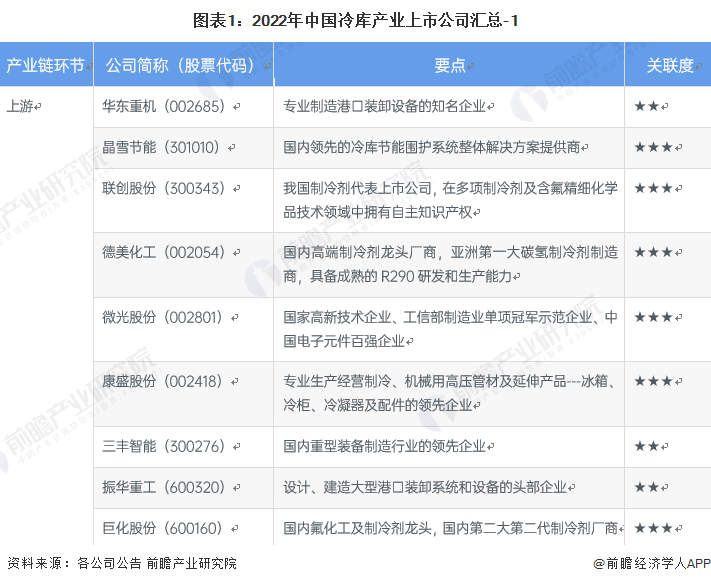711x584 pixels.
Task: Click the @前瞻经济学人APP credit text
Action: (x=652, y=564)
